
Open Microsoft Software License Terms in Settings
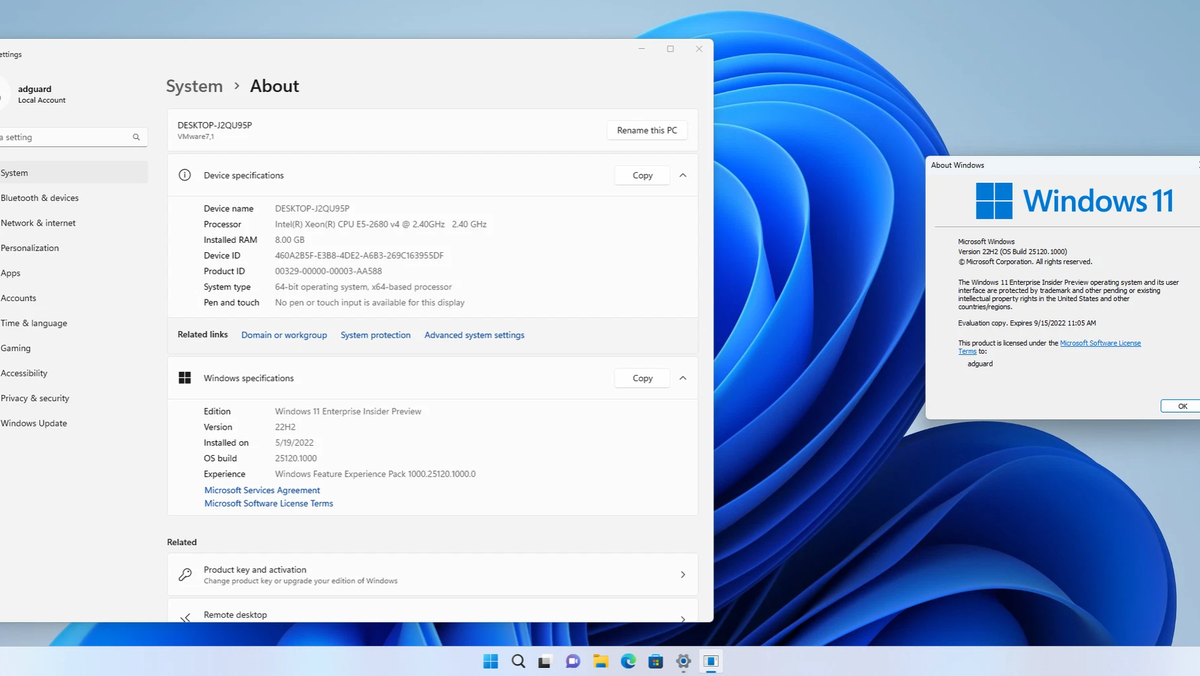coord(269,503)
